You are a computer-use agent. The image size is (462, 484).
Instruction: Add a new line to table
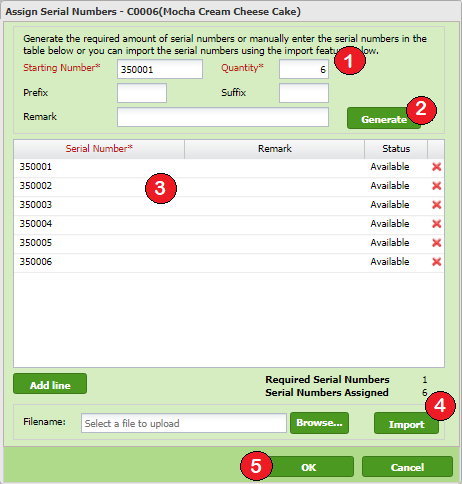click(x=50, y=384)
